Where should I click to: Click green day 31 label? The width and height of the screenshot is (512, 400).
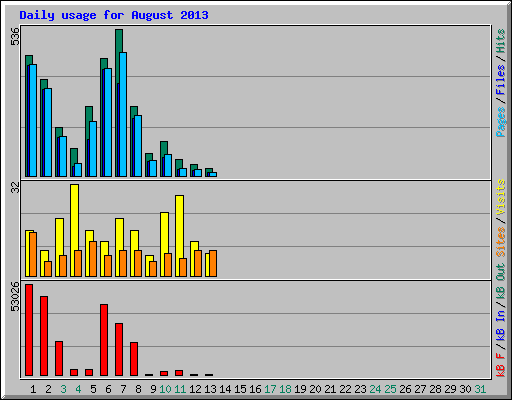point(480,389)
